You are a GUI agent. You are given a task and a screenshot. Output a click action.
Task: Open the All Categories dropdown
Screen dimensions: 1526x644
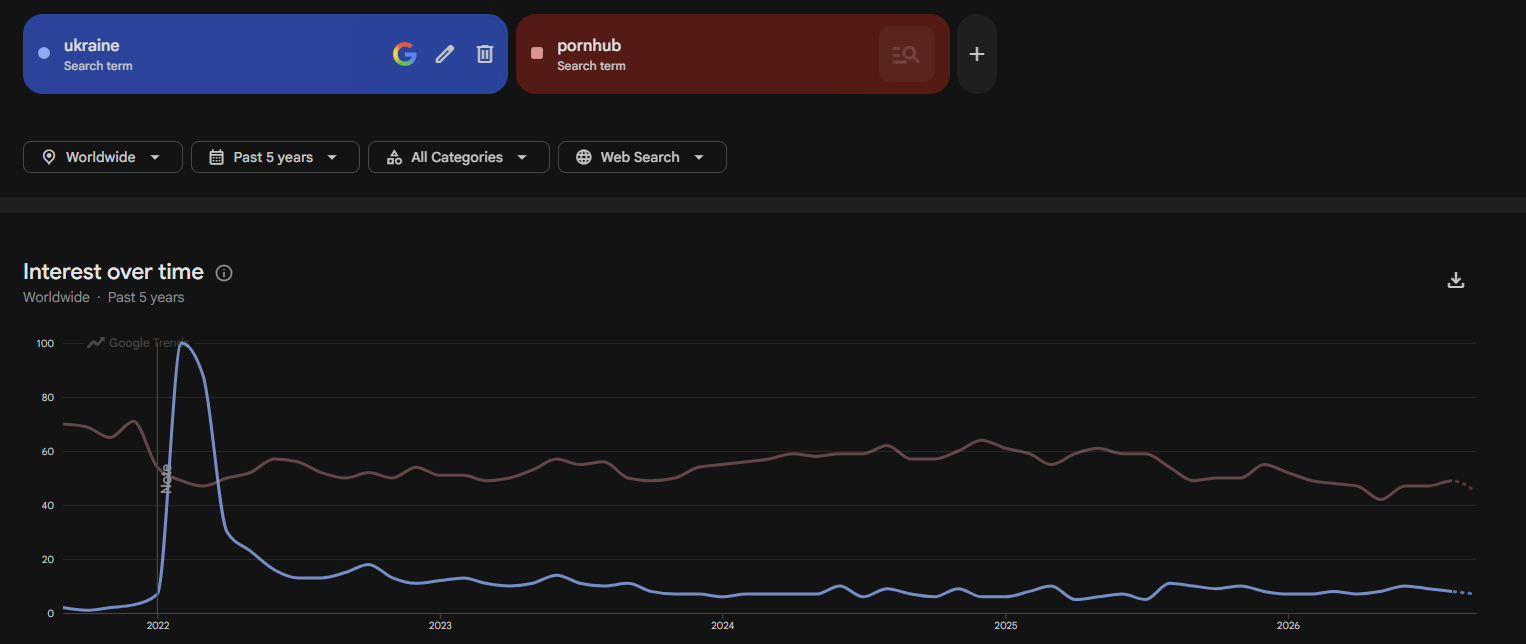tap(459, 157)
